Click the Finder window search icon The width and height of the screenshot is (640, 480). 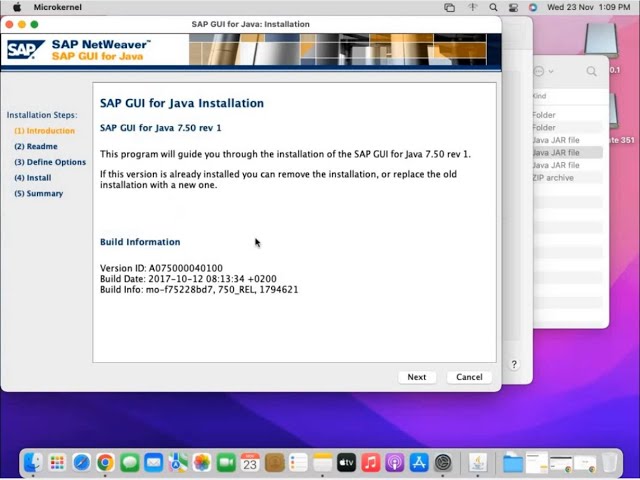591,71
